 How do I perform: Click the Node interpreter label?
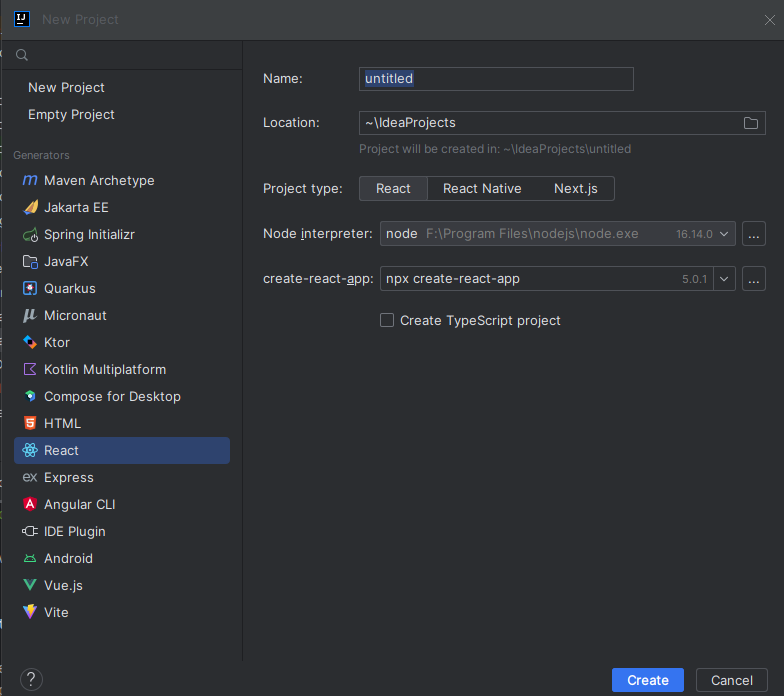[x=318, y=234]
